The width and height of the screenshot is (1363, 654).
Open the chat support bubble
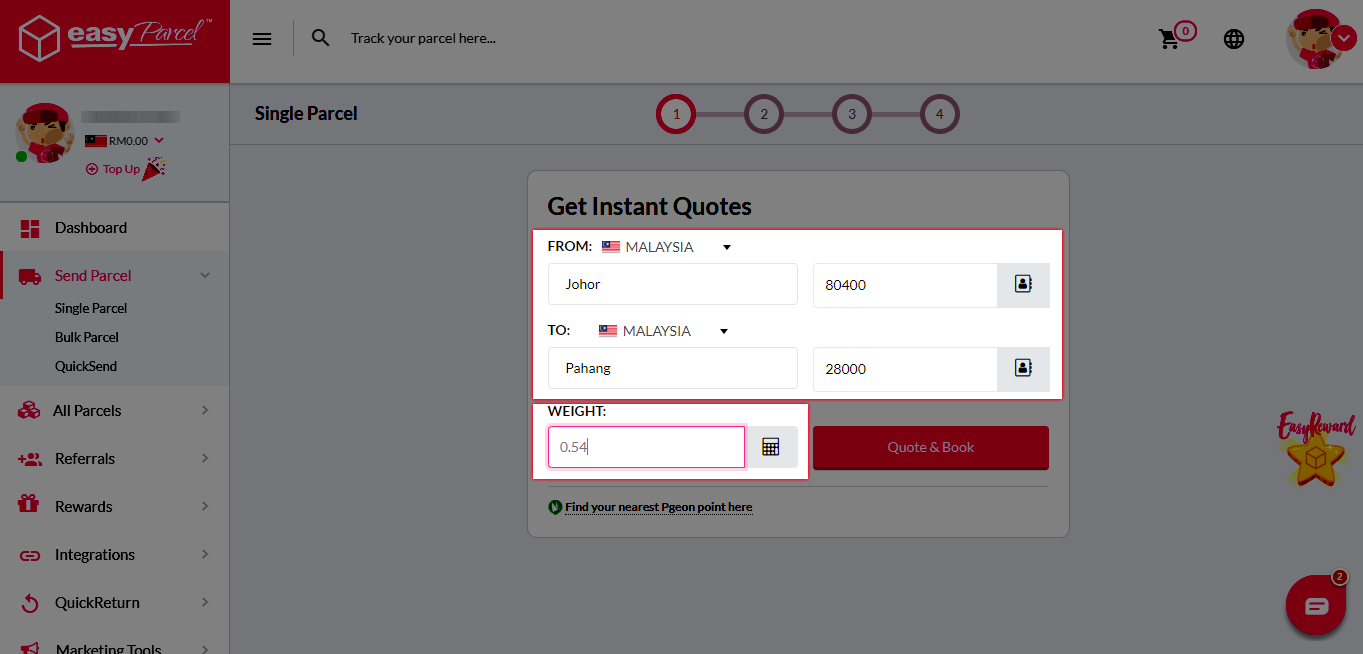[x=1316, y=605]
